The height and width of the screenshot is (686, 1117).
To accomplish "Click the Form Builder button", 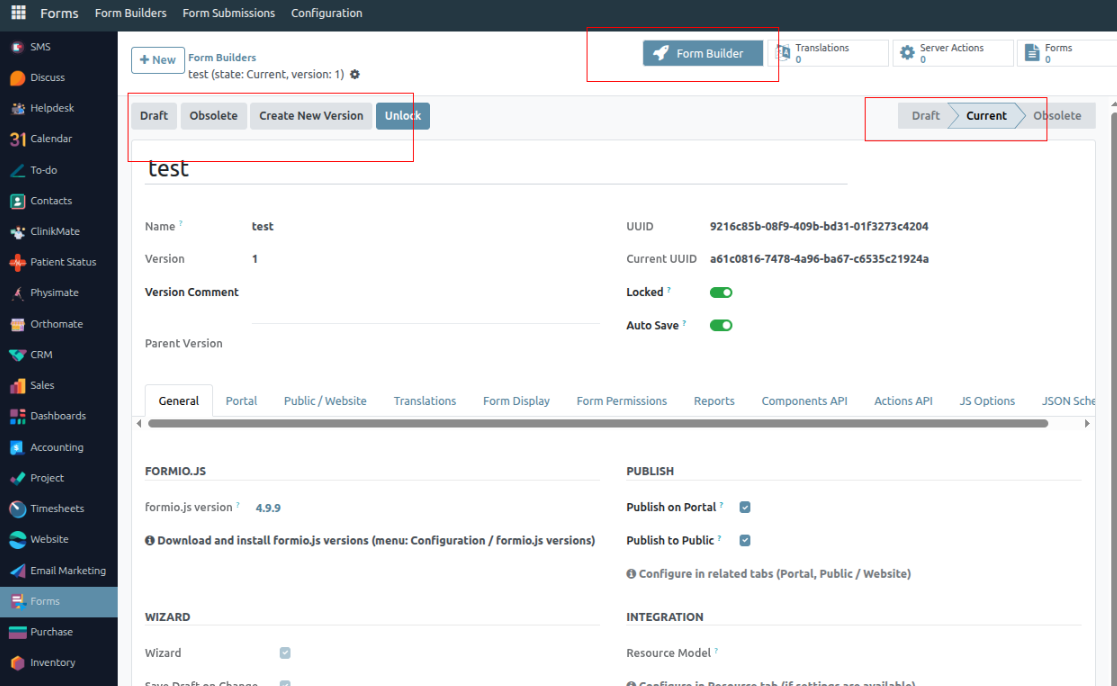I will 702,53.
